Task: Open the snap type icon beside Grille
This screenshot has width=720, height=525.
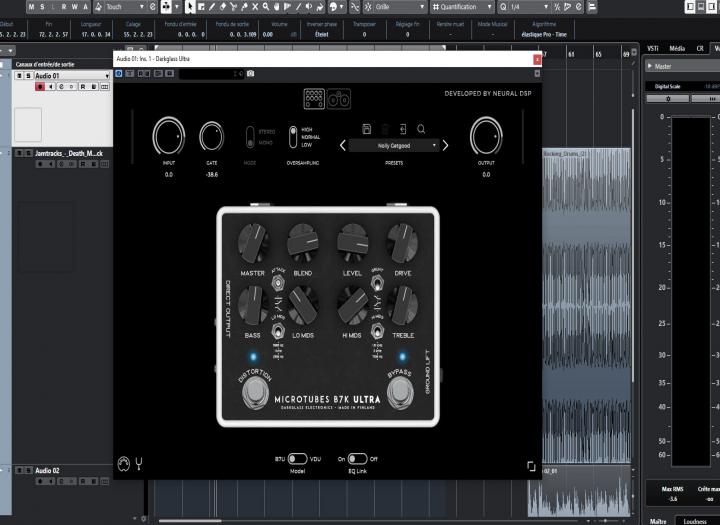Action: point(368,7)
